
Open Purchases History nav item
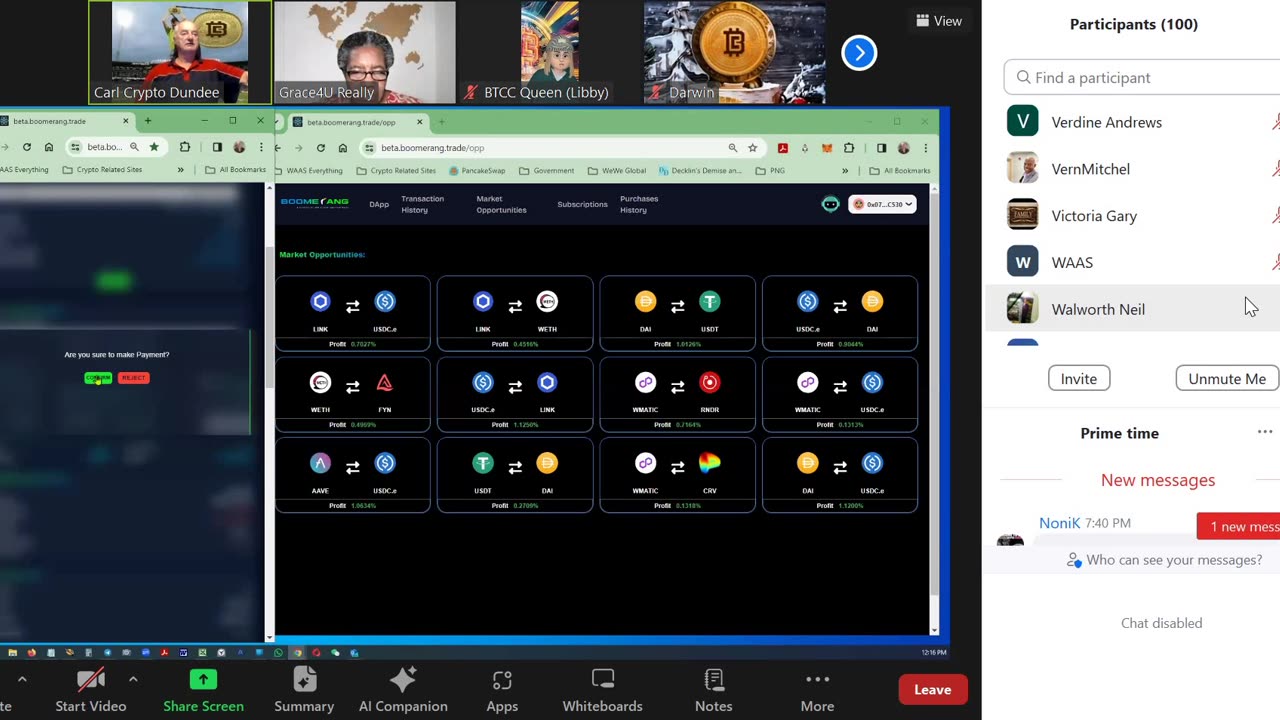(639, 204)
